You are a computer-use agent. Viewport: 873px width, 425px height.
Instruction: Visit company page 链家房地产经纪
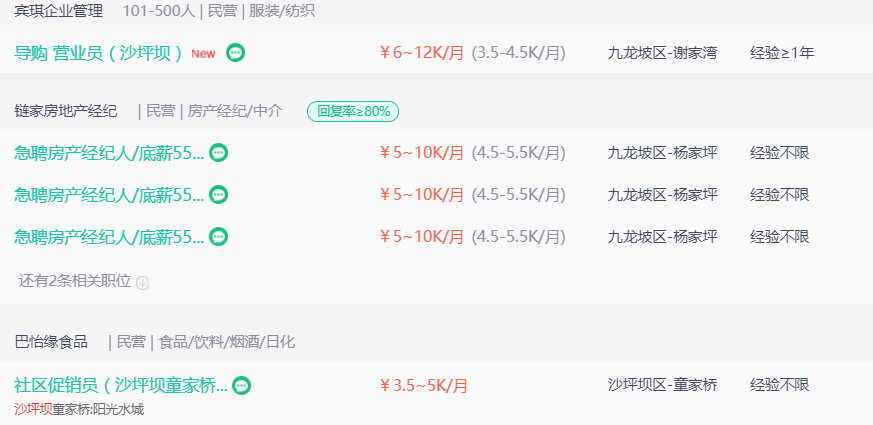pyautogui.click(x=66, y=111)
